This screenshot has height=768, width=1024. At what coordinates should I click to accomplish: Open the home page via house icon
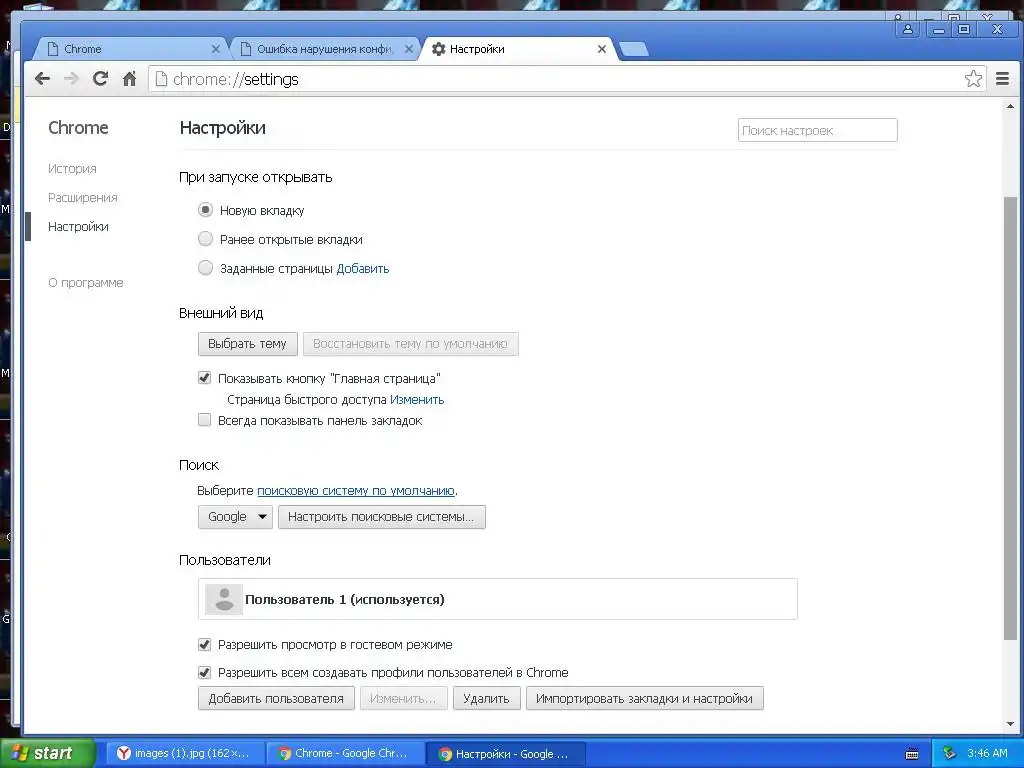click(129, 79)
